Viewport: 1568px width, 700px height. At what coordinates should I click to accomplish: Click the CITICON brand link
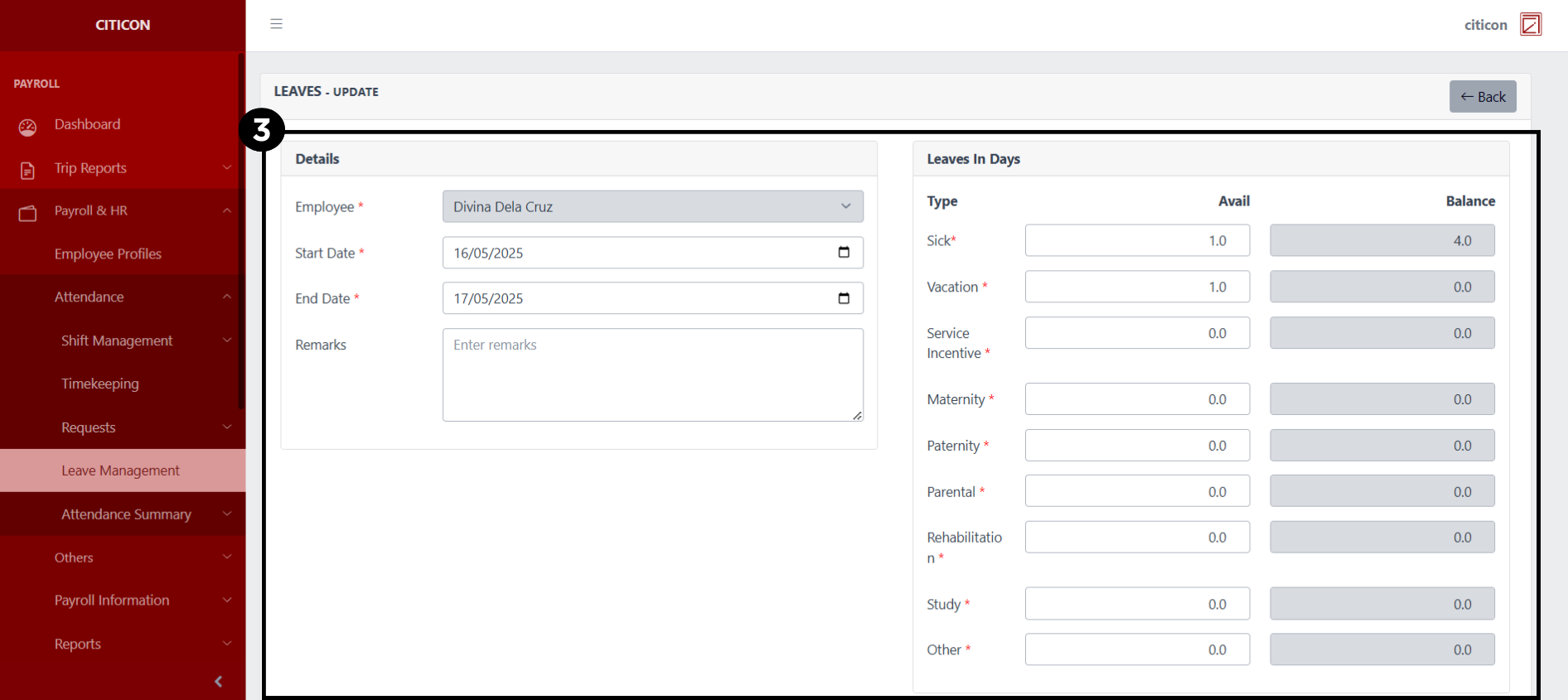(x=123, y=25)
